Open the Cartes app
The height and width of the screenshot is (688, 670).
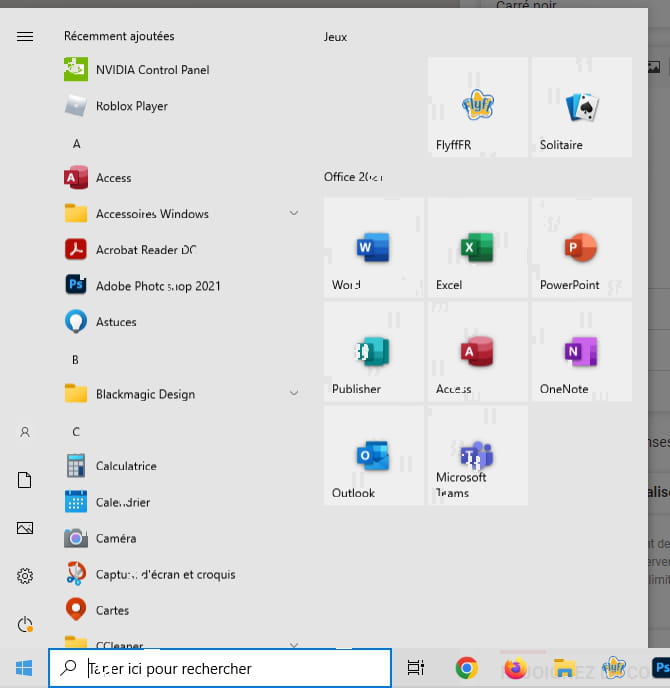[182, 610]
